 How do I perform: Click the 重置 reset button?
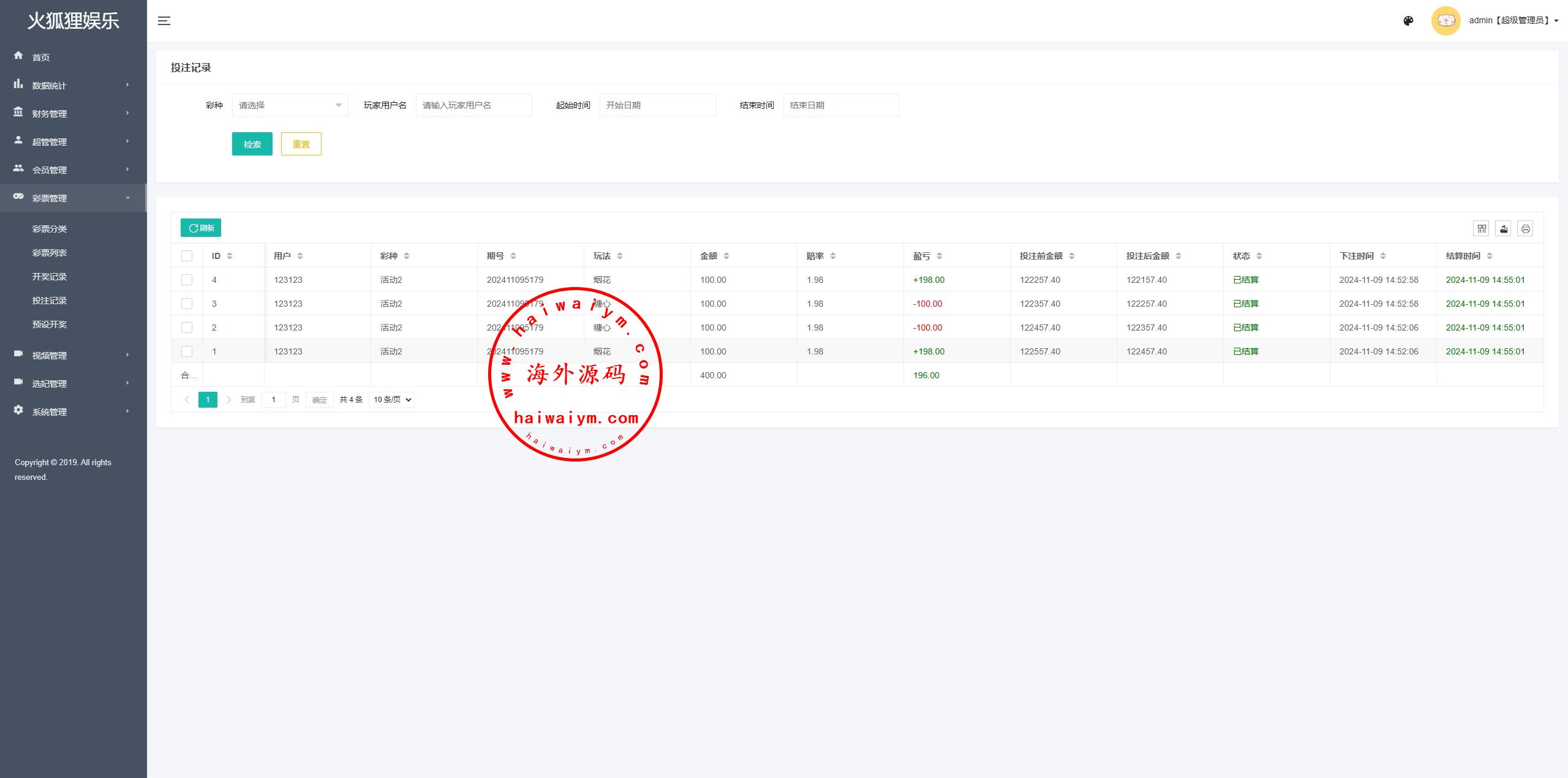point(301,144)
